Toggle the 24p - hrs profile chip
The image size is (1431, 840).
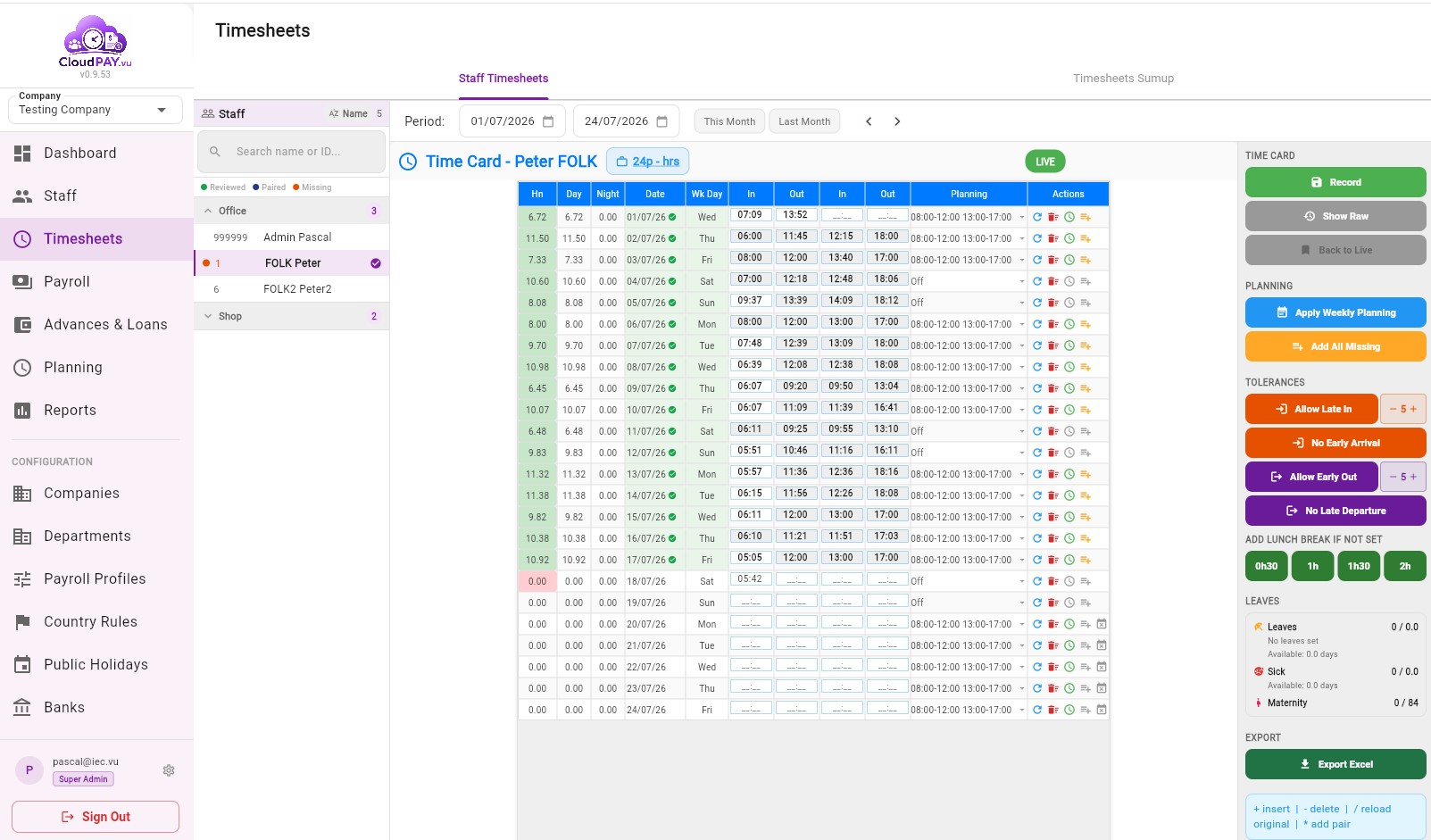click(647, 162)
